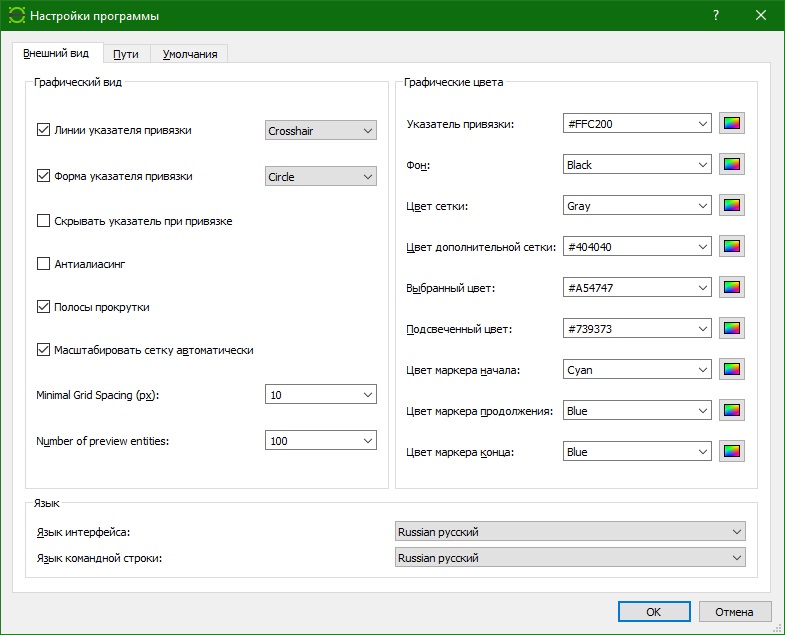Open color picker for Выбранный цвет
Image resolution: width=785 pixels, height=635 pixels.
(x=732, y=288)
